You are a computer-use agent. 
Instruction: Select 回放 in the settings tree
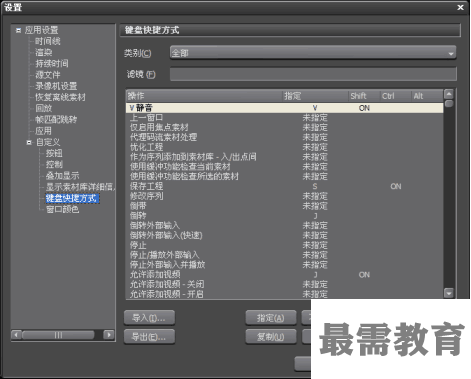(44, 108)
